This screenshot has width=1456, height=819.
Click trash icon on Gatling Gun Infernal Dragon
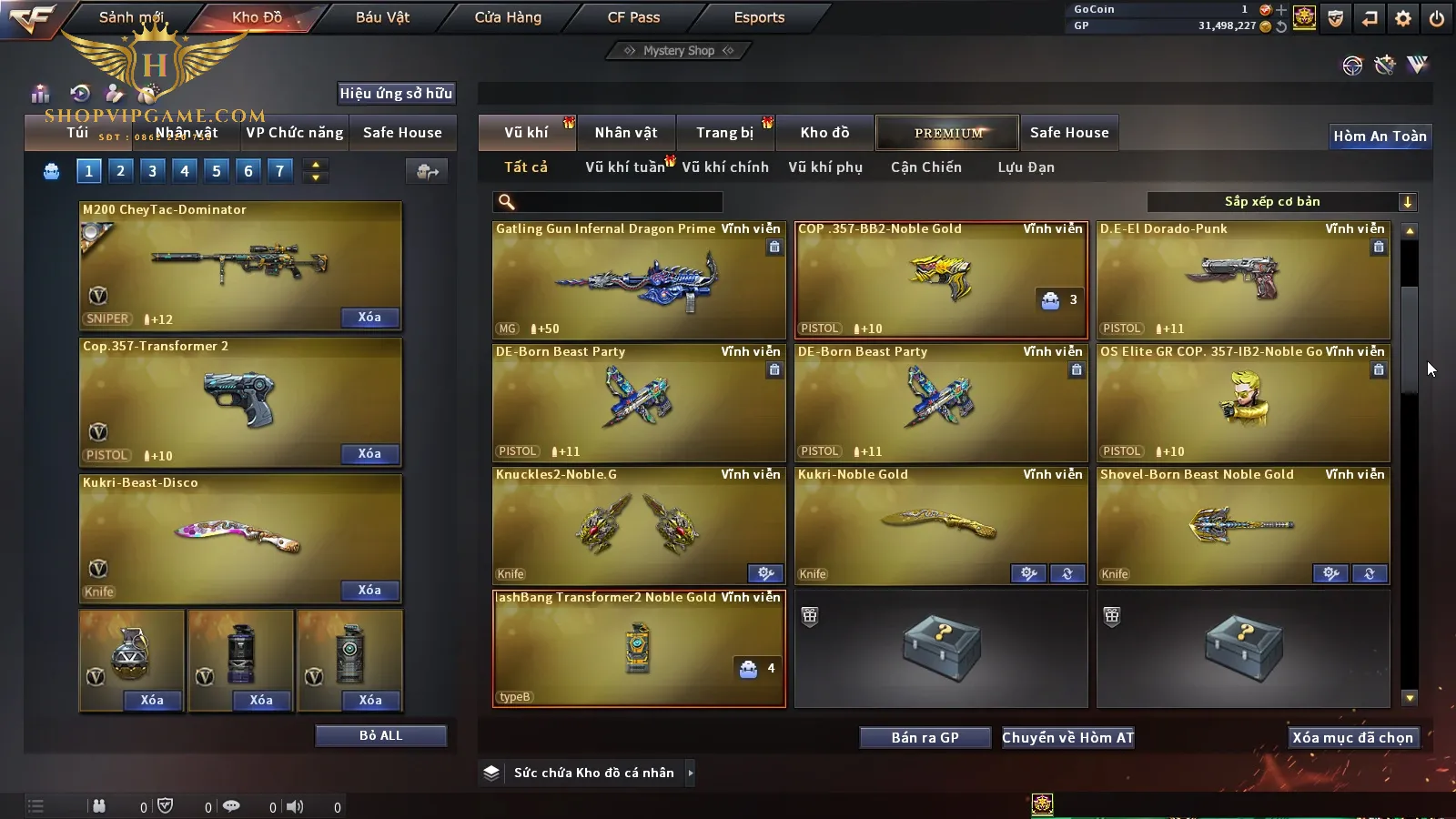pyautogui.click(x=774, y=247)
